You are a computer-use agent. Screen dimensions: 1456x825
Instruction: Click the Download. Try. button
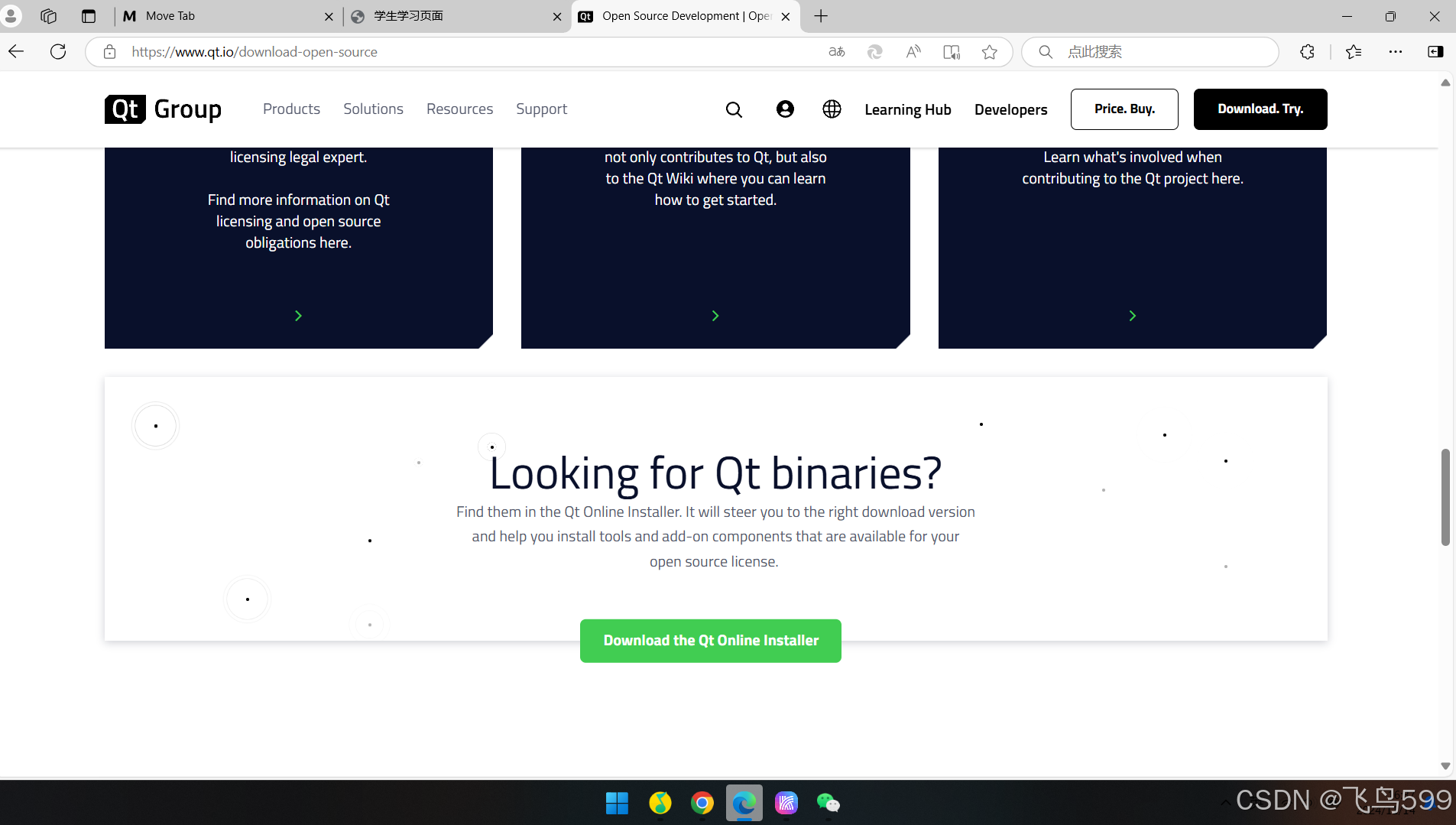point(1260,109)
